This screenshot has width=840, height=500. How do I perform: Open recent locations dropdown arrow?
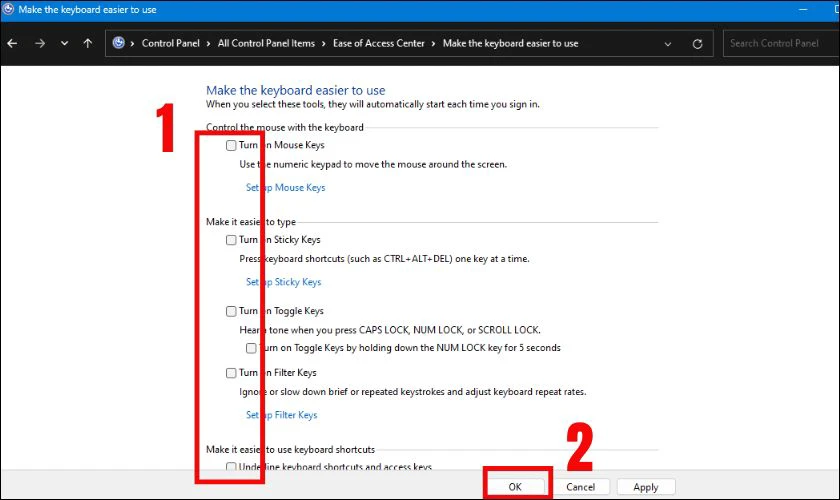pyautogui.click(x=64, y=43)
